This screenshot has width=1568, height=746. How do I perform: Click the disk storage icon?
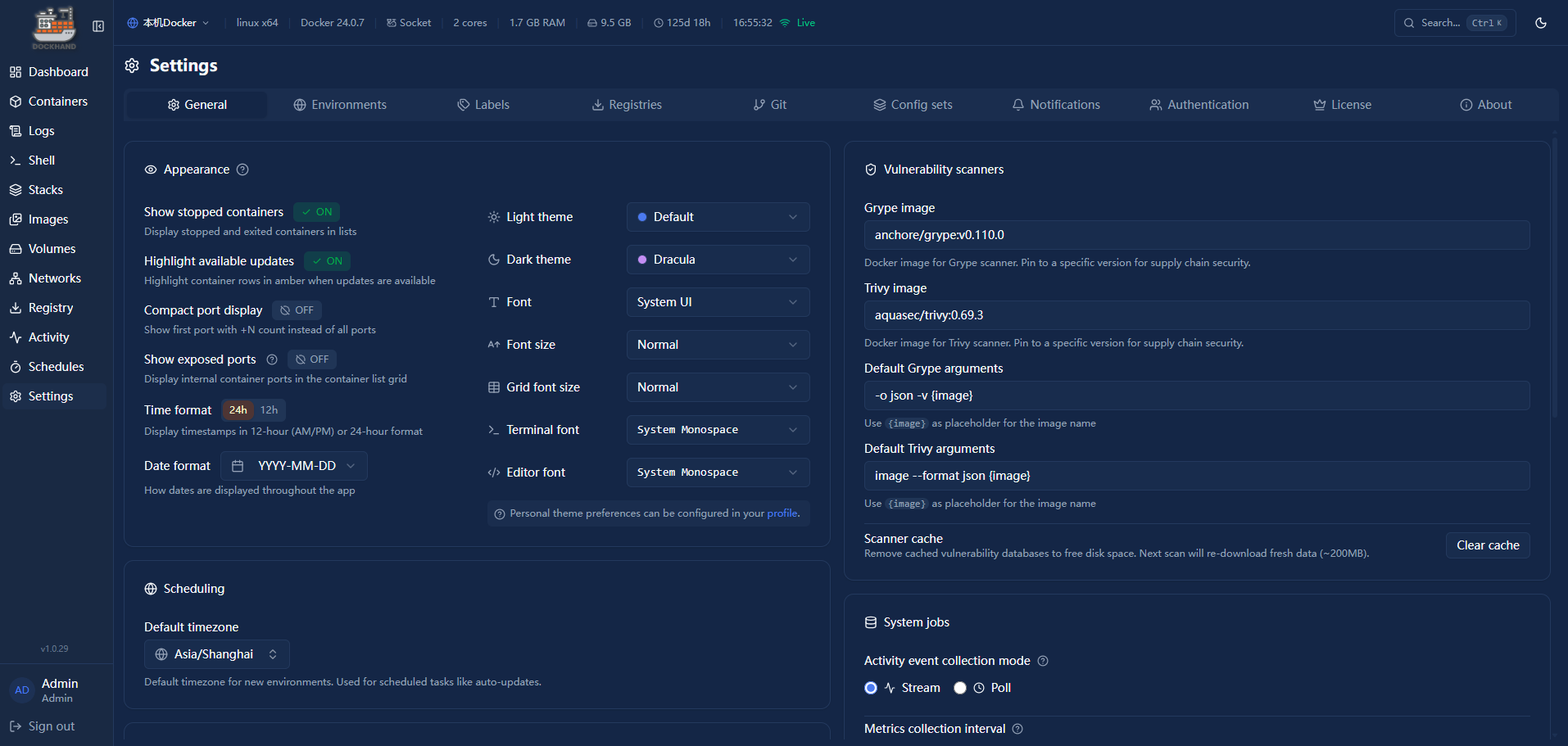592,23
